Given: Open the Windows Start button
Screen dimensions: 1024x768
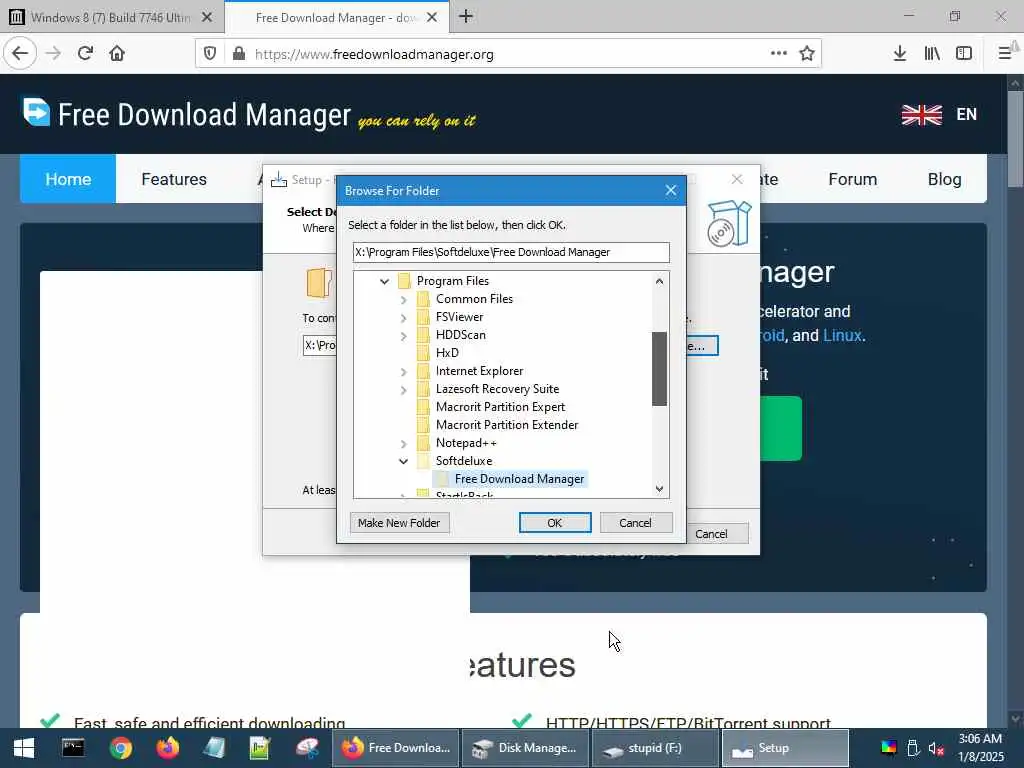Looking at the screenshot, I should [24, 748].
